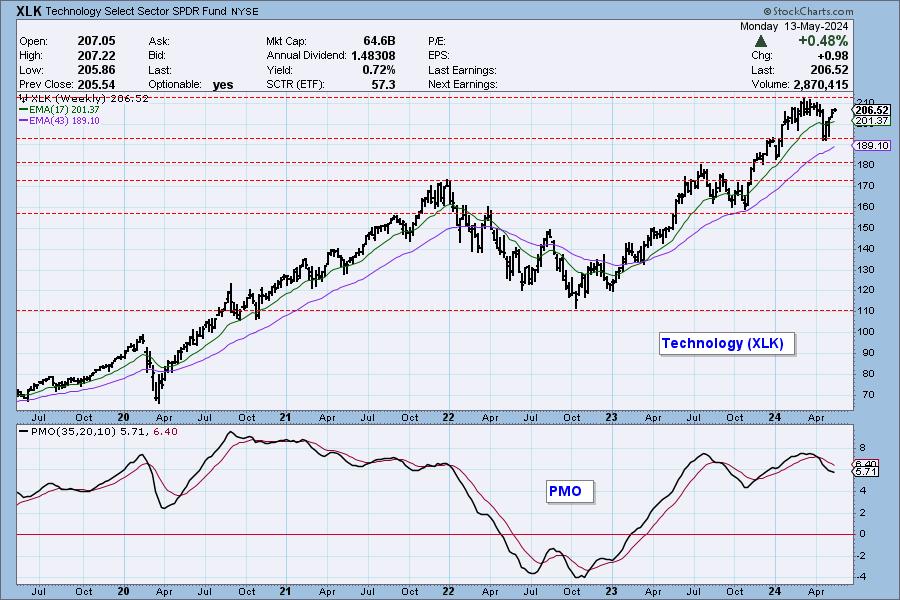Click the SCTR (ETF) value 57.3
This screenshot has height=600, width=900.
(383, 84)
